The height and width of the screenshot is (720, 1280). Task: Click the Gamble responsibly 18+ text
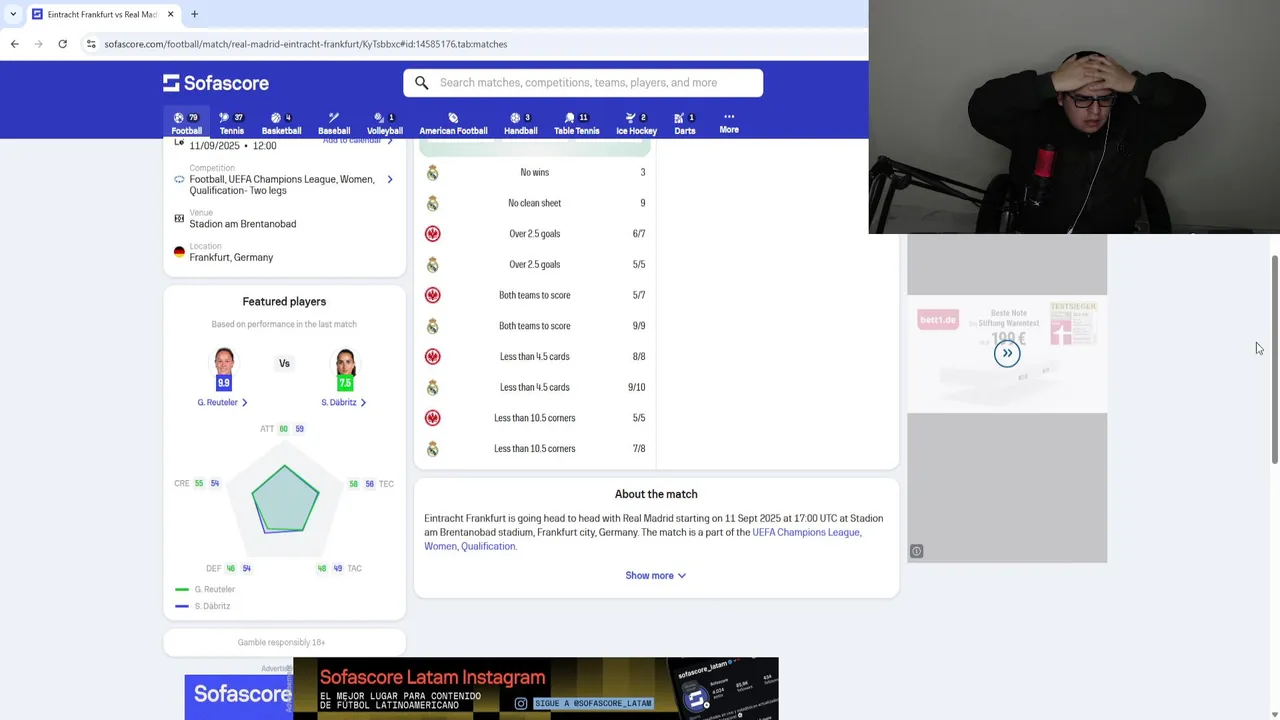point(281,642)
